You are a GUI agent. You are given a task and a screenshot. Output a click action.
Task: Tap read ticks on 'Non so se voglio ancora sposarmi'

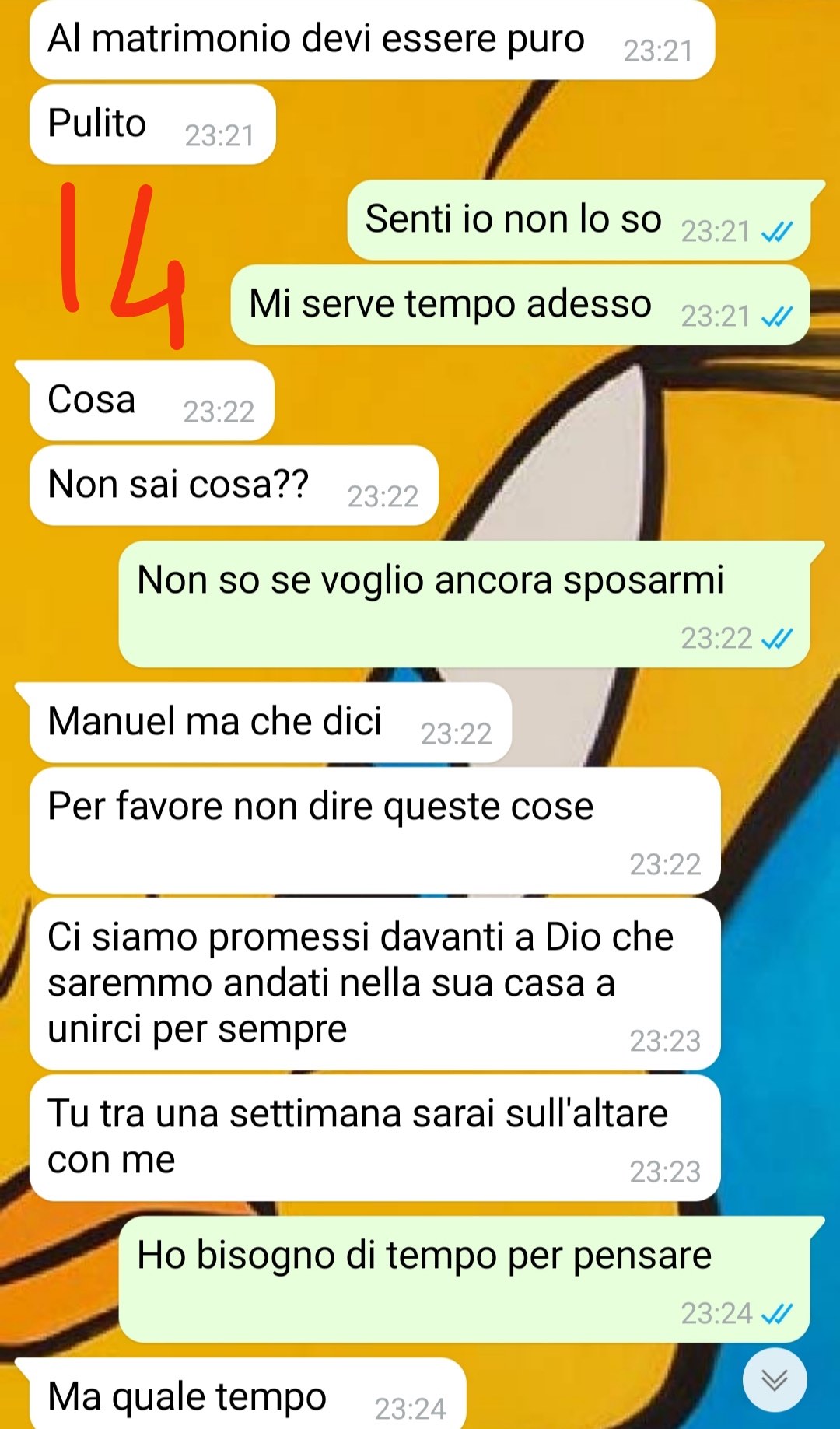776,638
